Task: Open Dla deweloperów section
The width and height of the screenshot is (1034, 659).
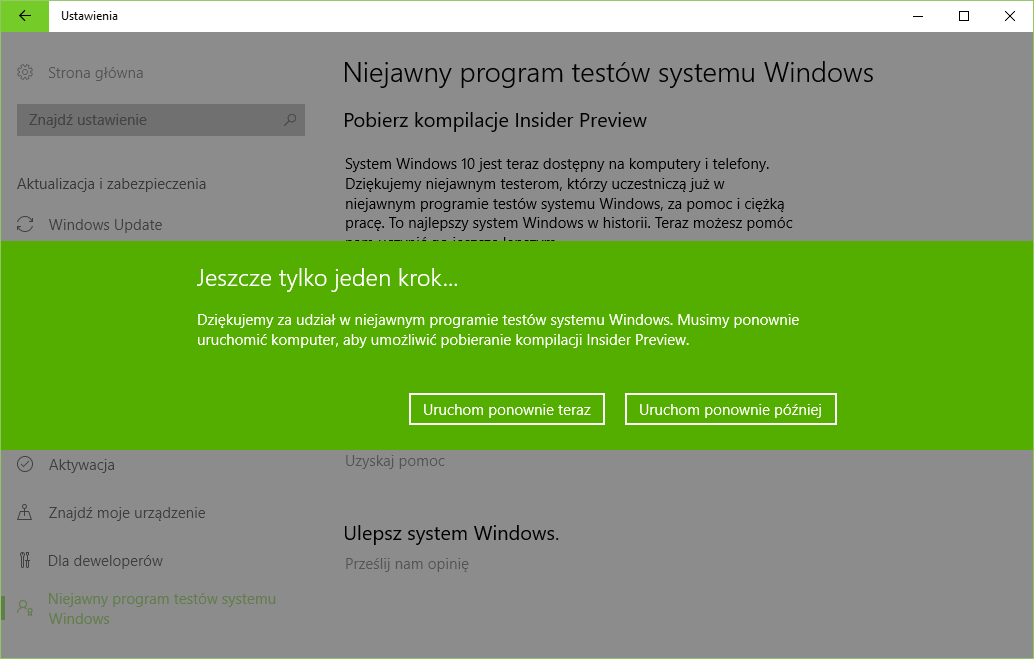Action: tap(106, 561)
